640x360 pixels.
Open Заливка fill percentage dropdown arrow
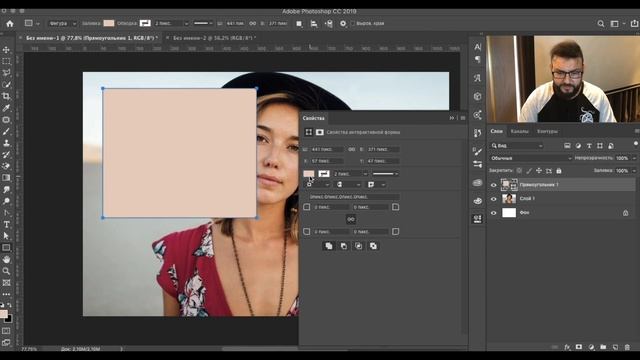coord(634,171)
